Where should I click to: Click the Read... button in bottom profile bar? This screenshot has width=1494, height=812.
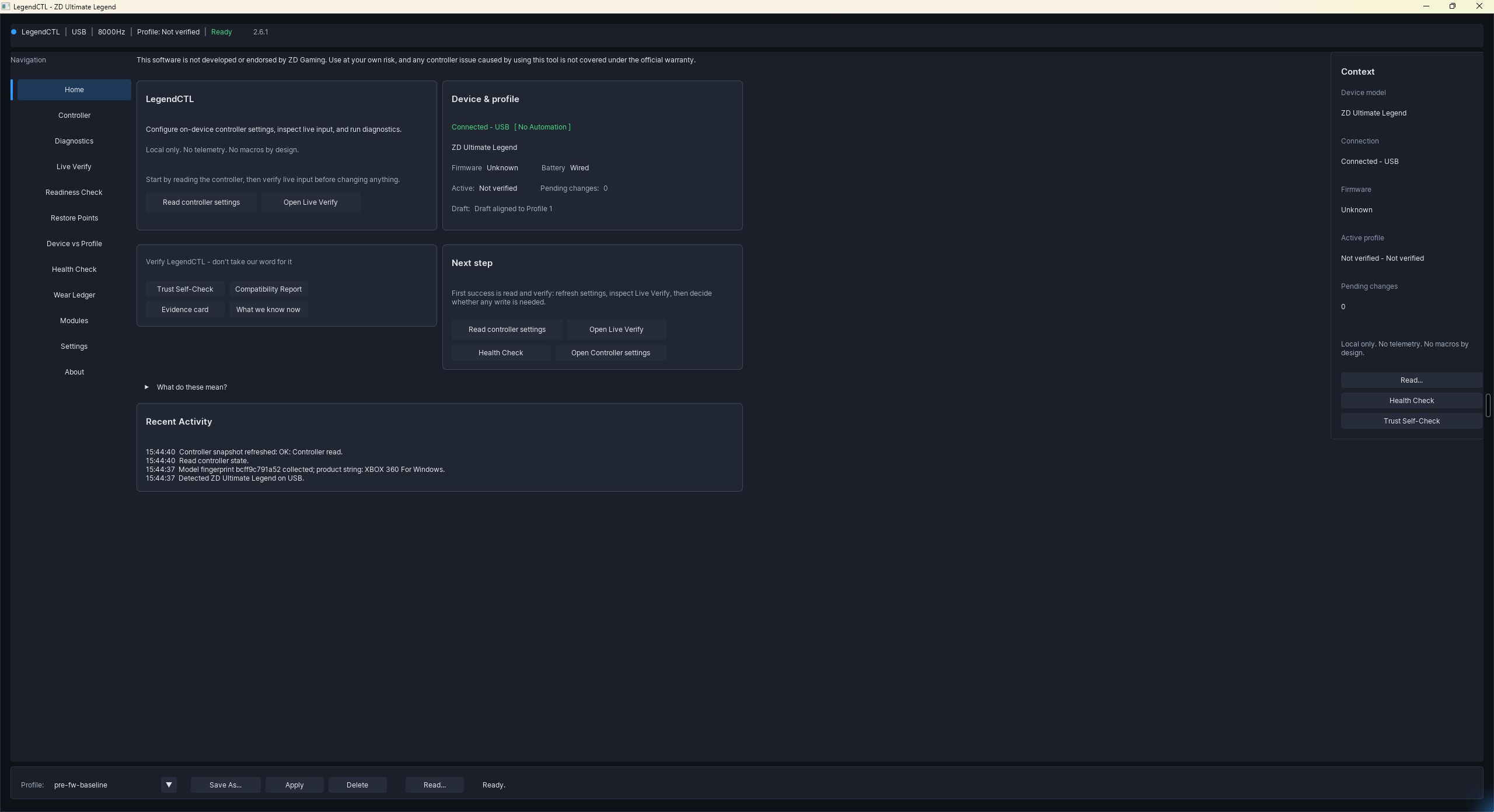pos(434,785)
